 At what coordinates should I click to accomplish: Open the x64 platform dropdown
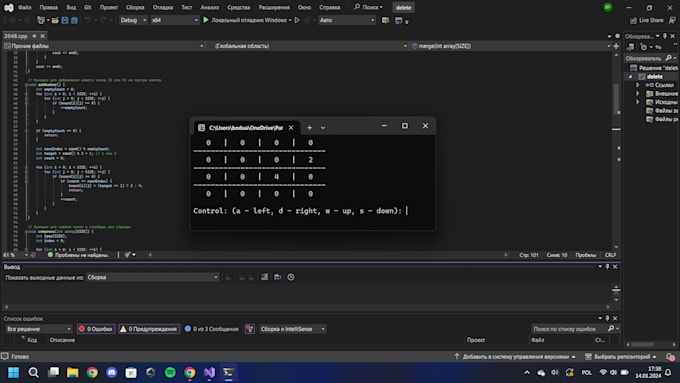pos(174,20)
